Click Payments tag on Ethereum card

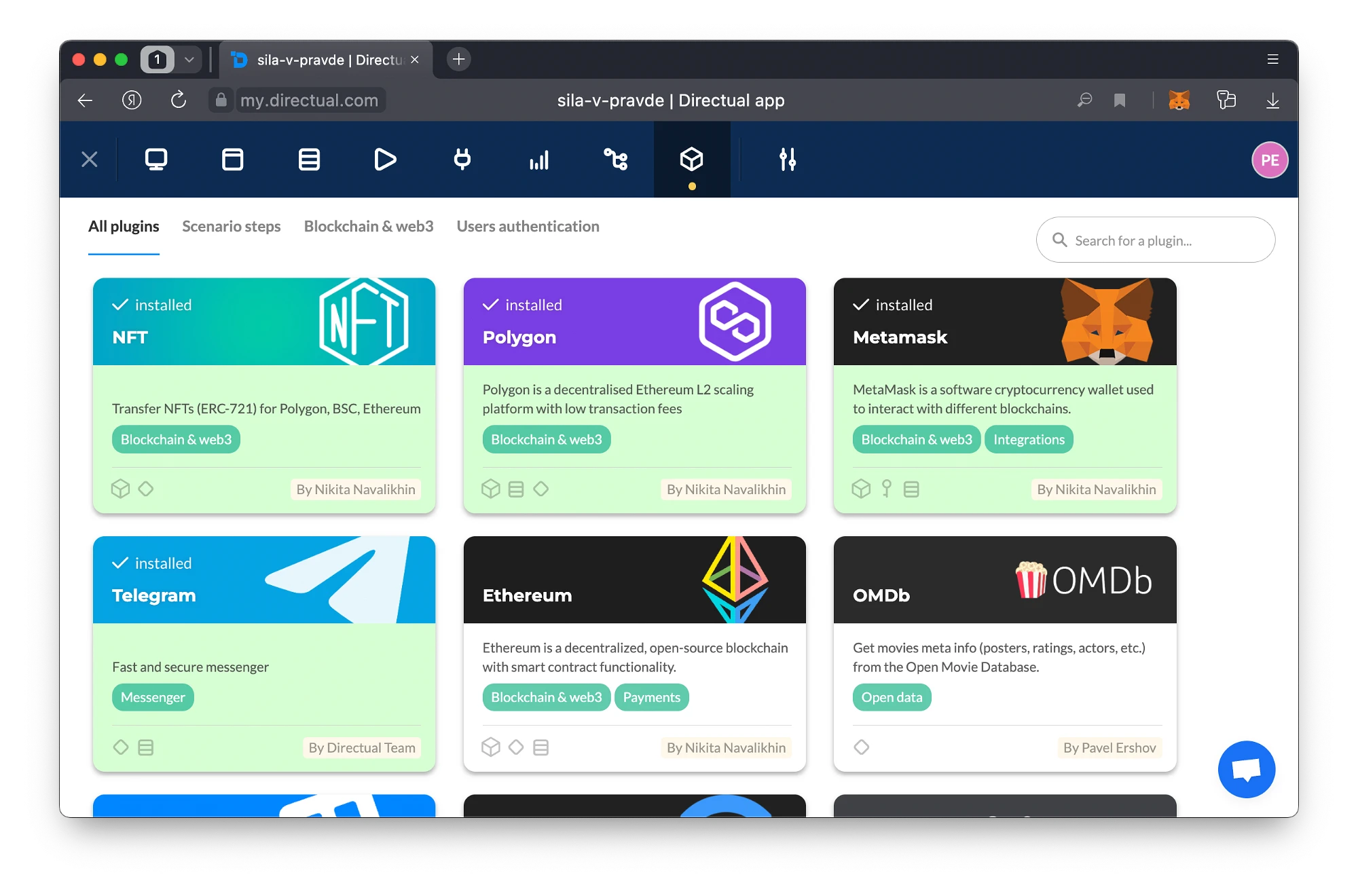coord(652,697)
